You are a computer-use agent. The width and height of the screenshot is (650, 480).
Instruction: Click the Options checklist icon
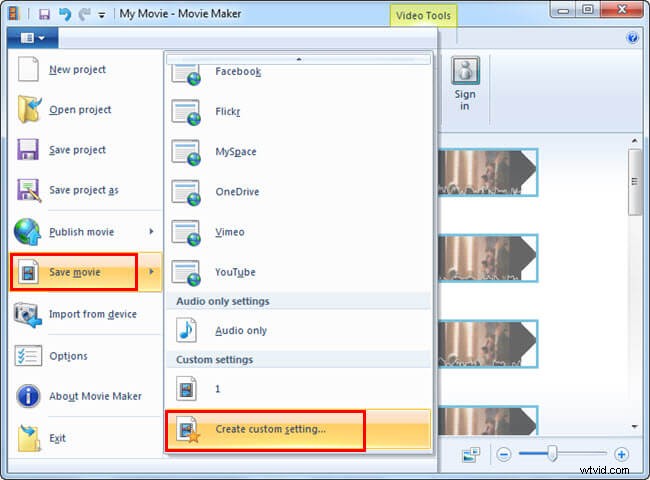[29, 356]
